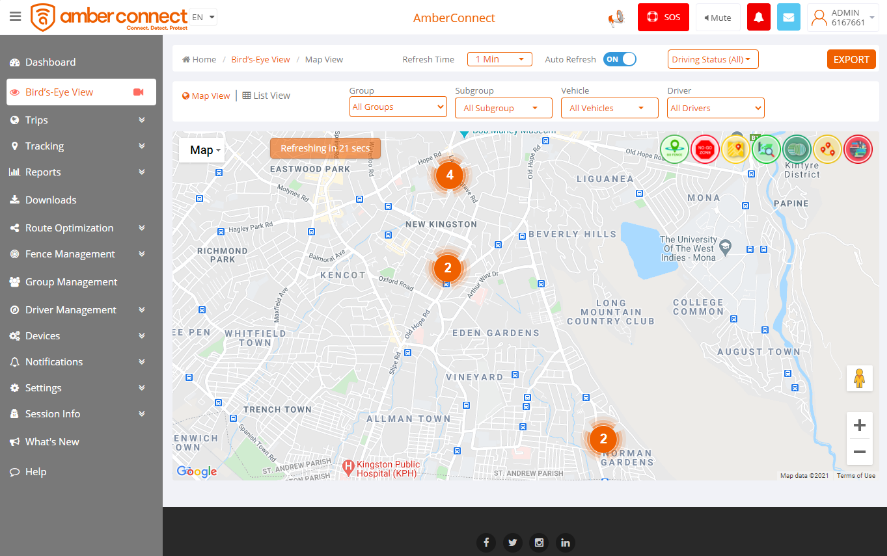Click the dark green overlapping circles icon
The width and height of the screenshot is (887, 556).
point(796,149)
